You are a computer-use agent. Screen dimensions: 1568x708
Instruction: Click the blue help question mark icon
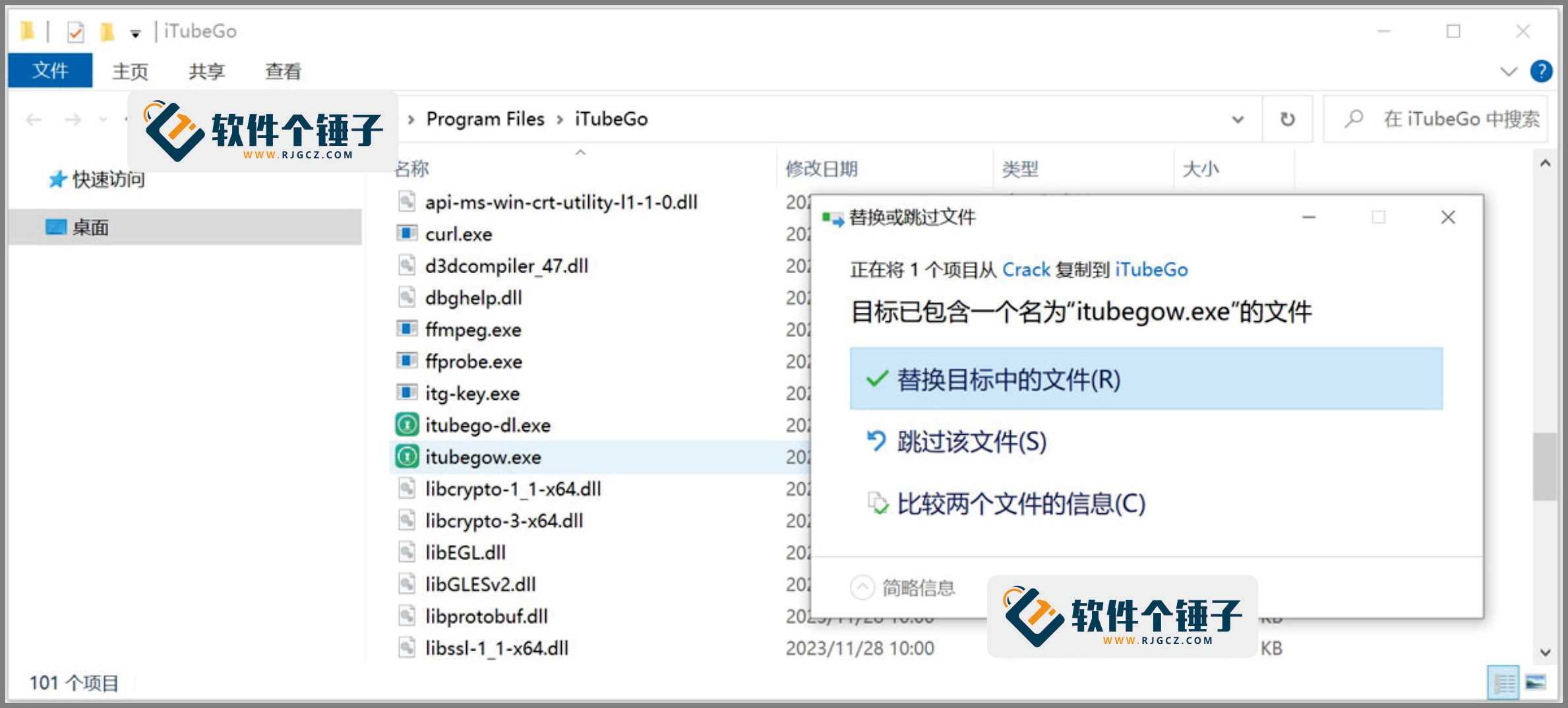coord(1541,71)
